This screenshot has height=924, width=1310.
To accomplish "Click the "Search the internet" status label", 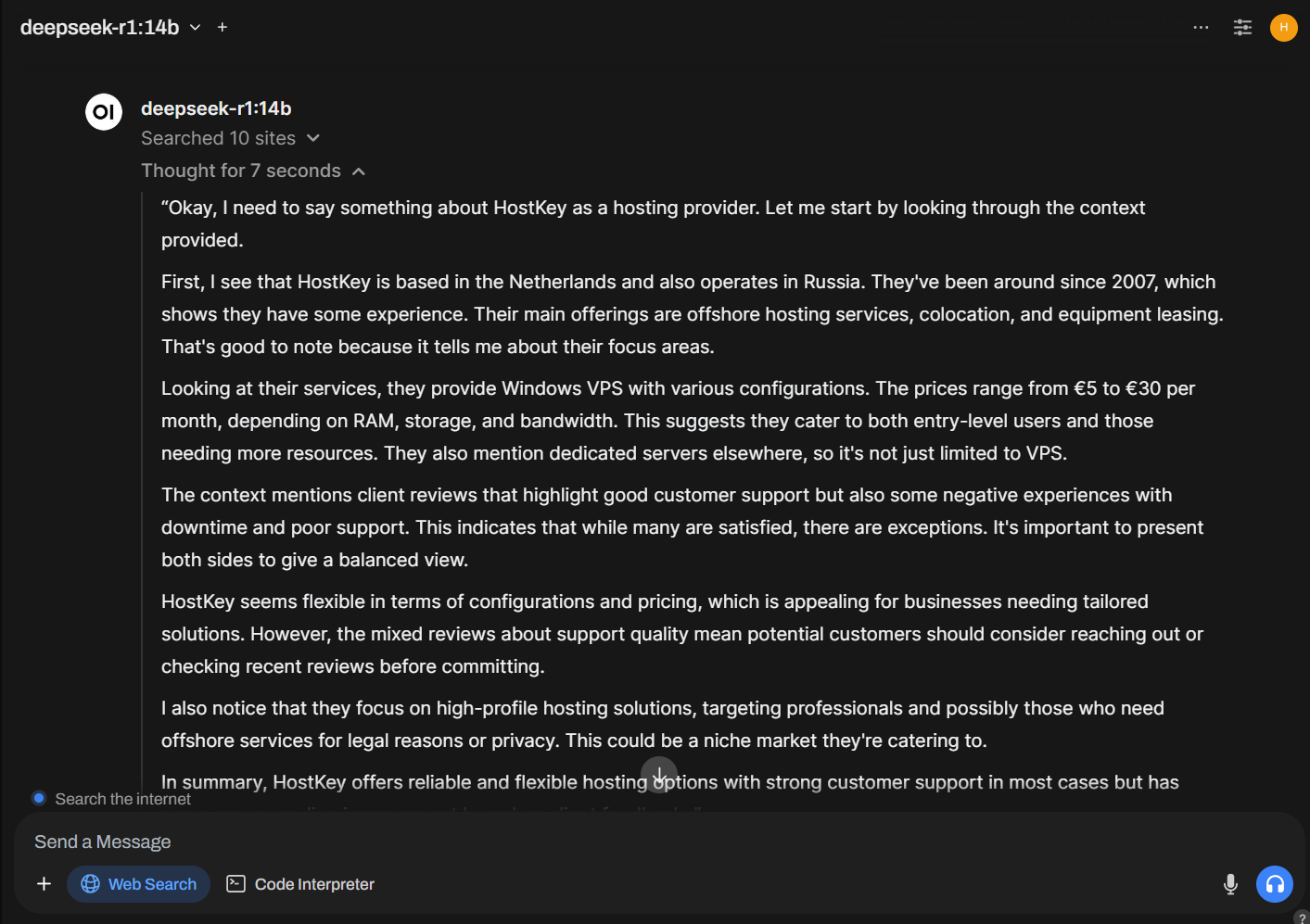I will pos(122,799).
